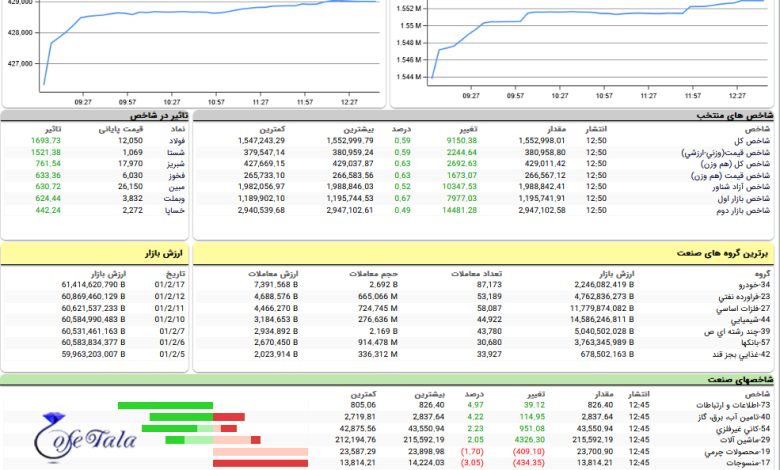Screen dimensions: 780x470
Task: Click the 01/2/17 market value date row
Action: [171, 285]
